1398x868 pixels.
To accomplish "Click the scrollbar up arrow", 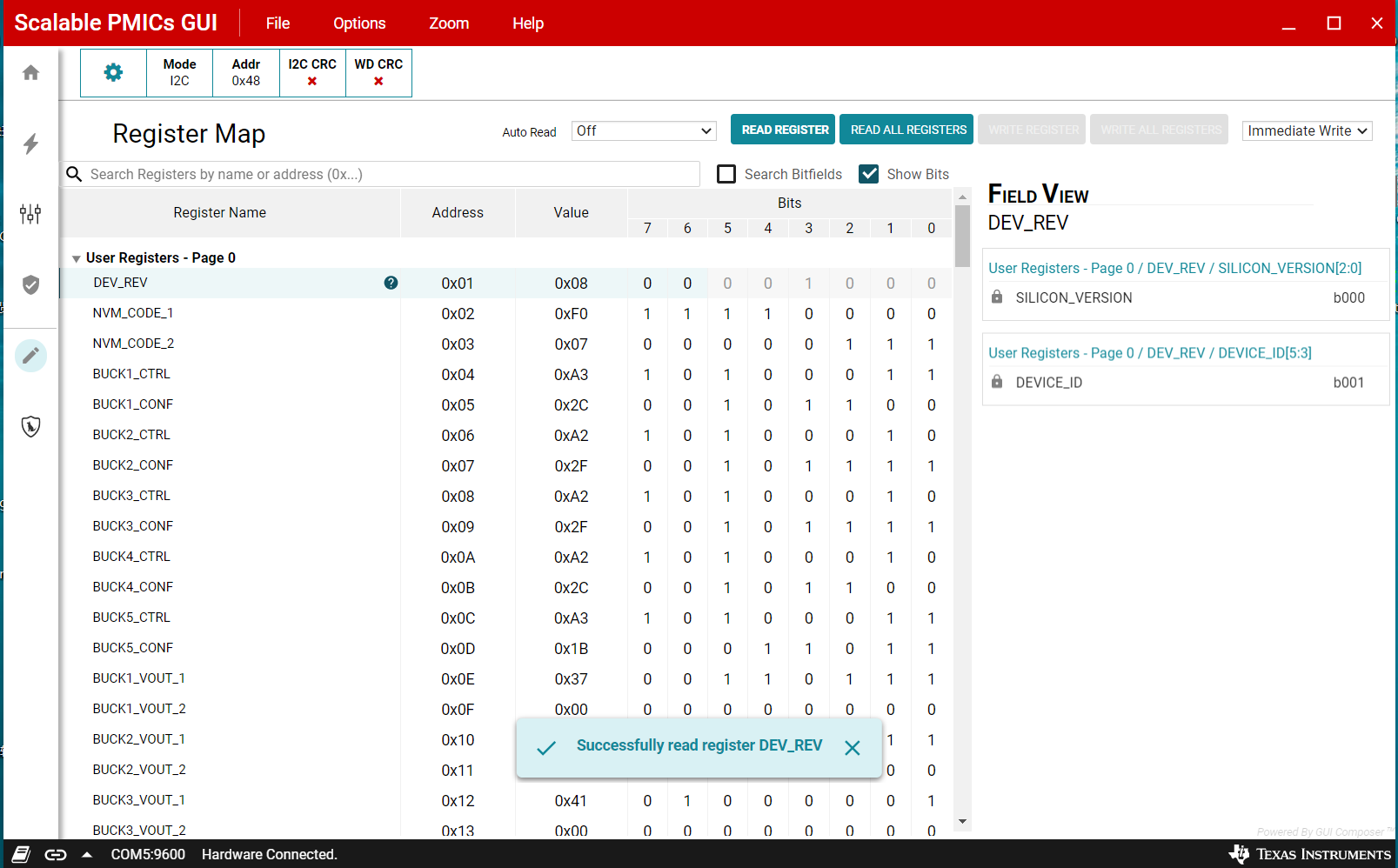I will (x=962, y=197).
